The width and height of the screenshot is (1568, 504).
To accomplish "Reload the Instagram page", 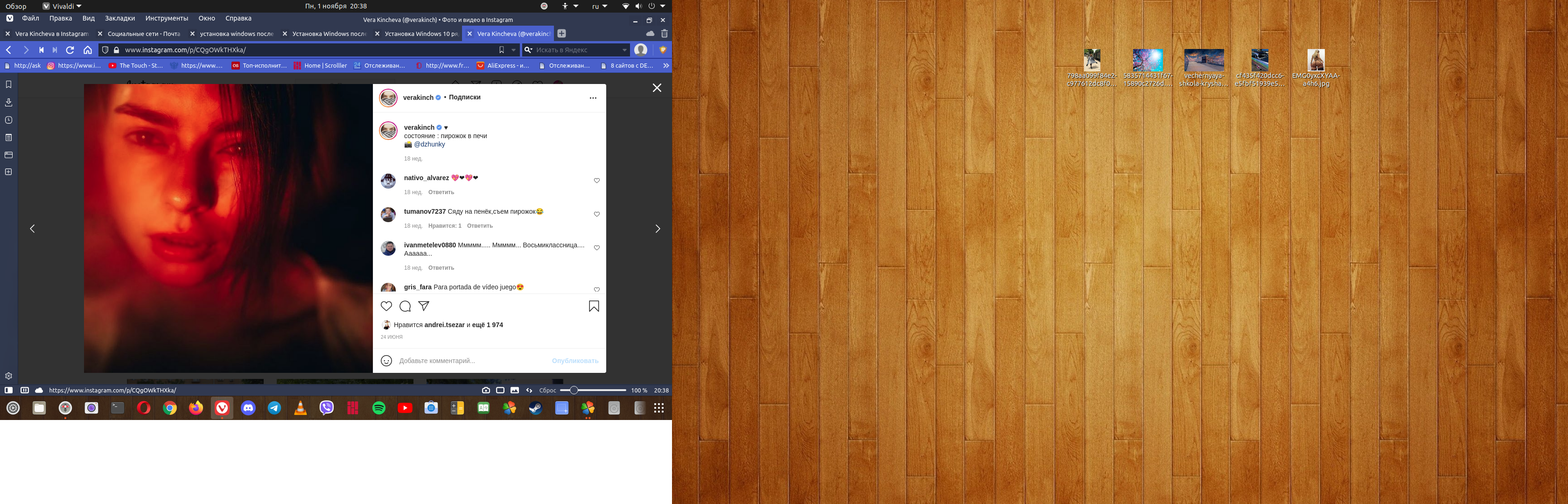I will pos(70,50).
